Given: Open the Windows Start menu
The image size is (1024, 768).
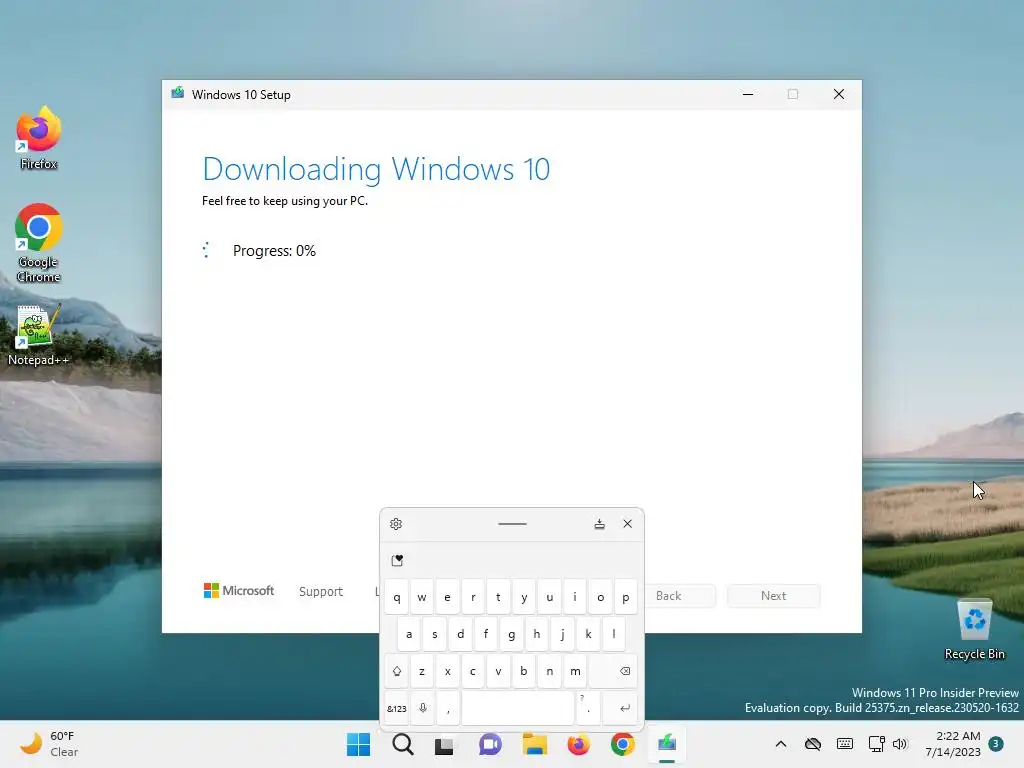Looking at the screenshot, I should click(359, 744).
